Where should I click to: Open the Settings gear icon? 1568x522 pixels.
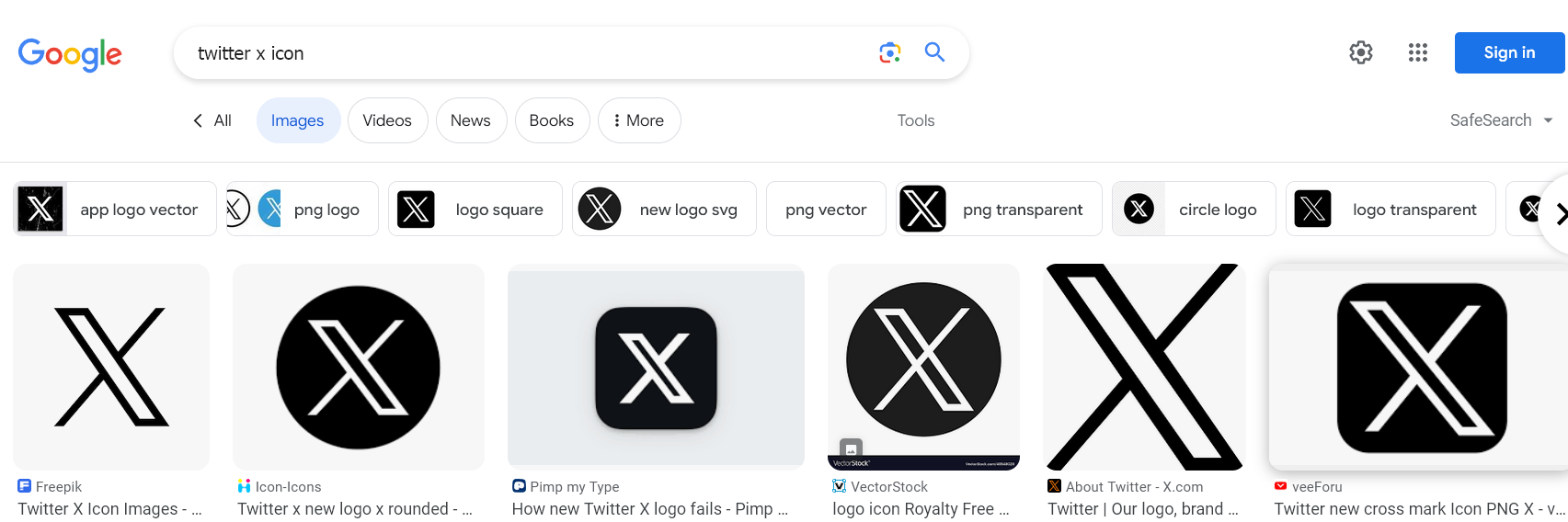coord(1361,52)
